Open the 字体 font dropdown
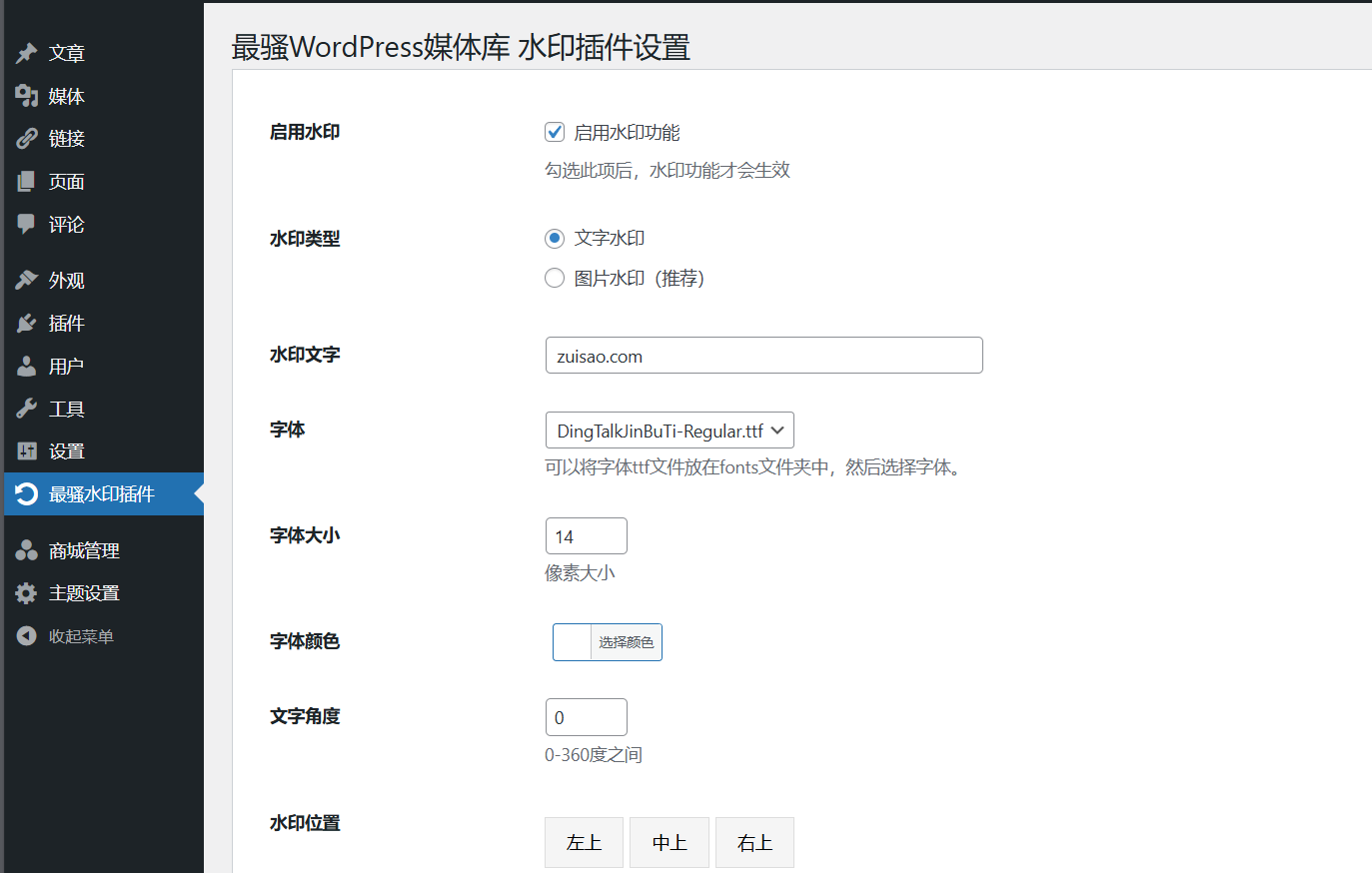This screenshot has width=1372, height=873. coord(670,431)
